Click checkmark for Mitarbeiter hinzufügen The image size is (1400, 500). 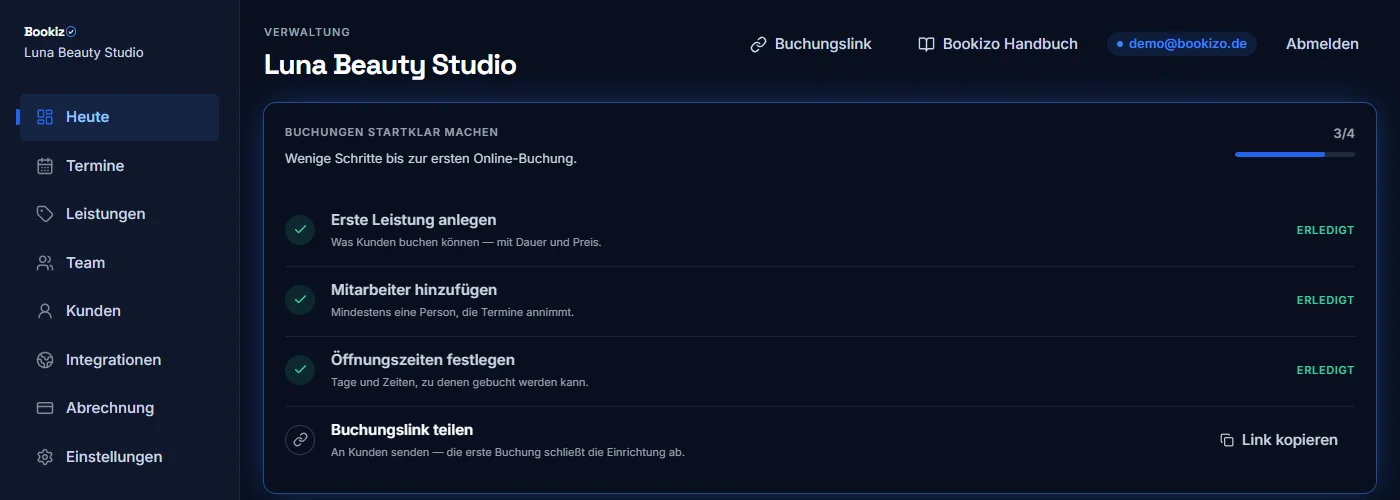pos(300,300)
